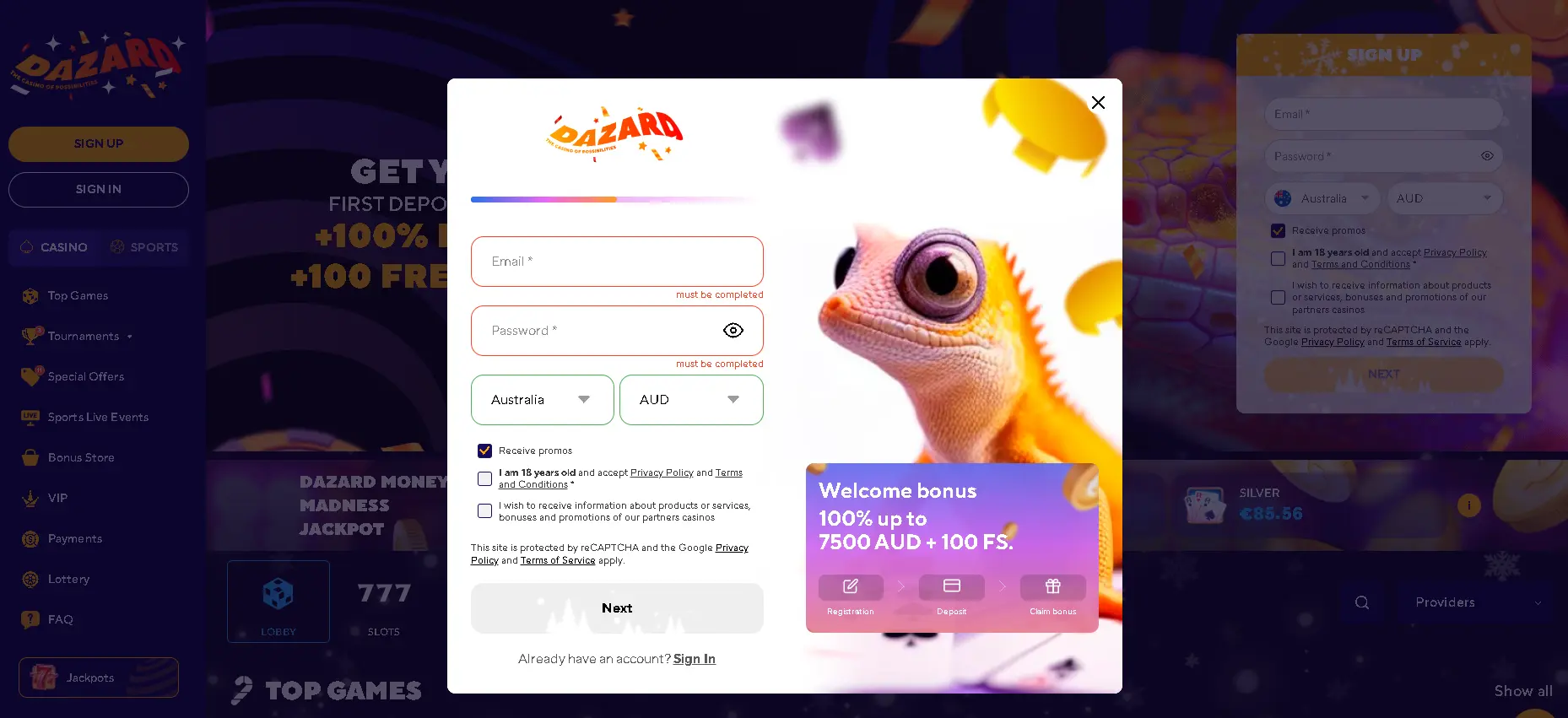Viewport: 1568px width, 718px height.
Task: Switch to the Sports tab
Action: (x=143, y=247)
